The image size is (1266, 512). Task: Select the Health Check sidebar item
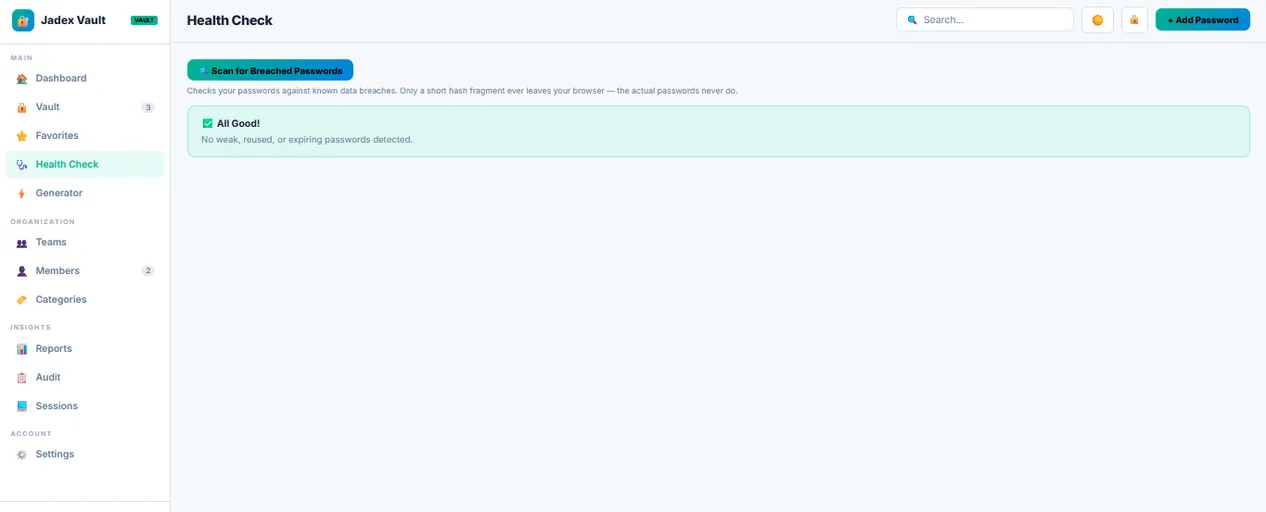[85, 164]
